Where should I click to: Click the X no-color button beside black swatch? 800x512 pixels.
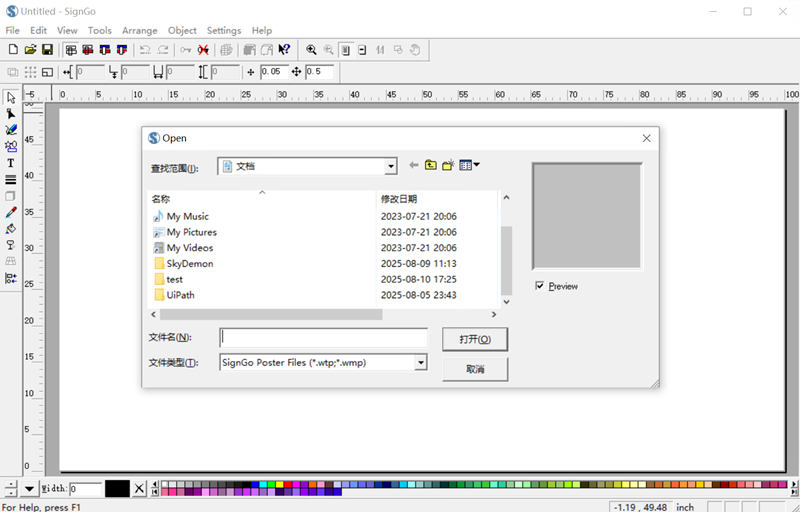pyautogui.click(x=139, y=489)
